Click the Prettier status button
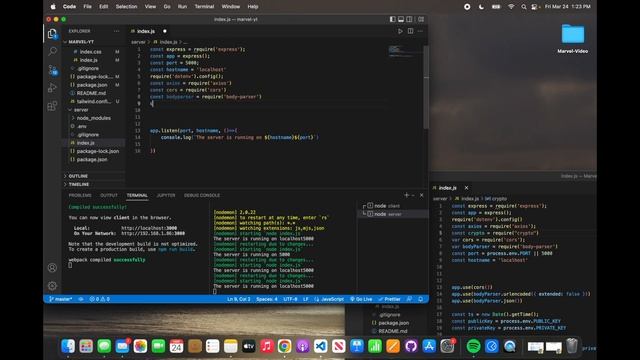This screenshot has width=640, height=360. point(389,299)
